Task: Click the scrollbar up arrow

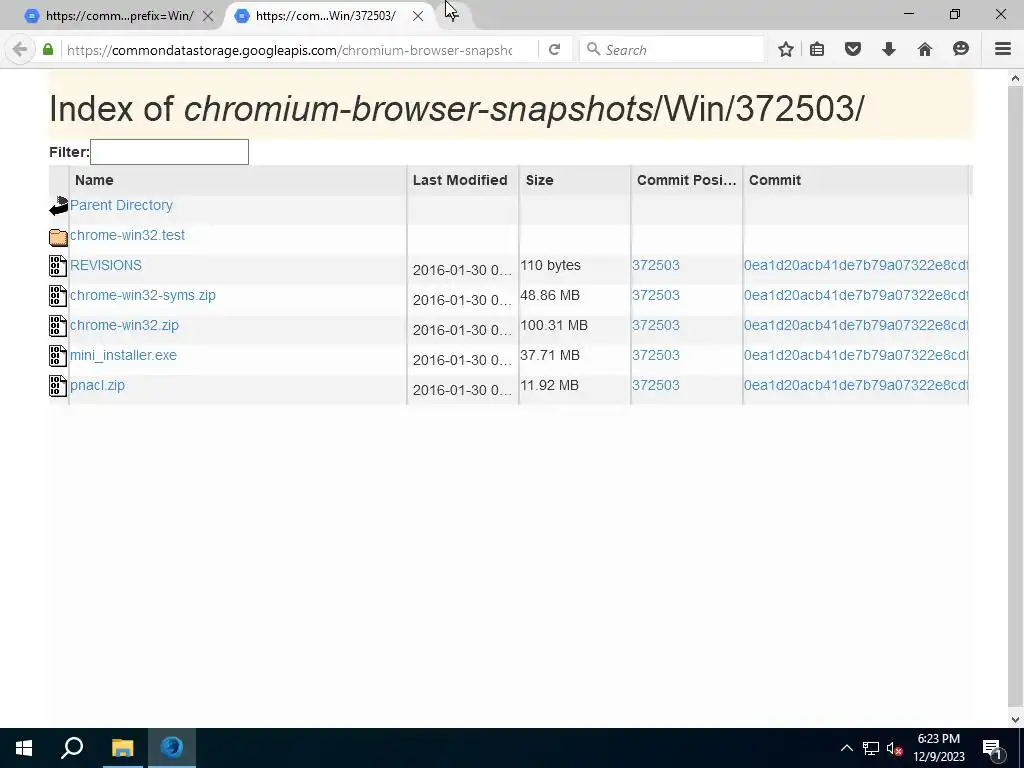Action: (x=1015, y=79)
